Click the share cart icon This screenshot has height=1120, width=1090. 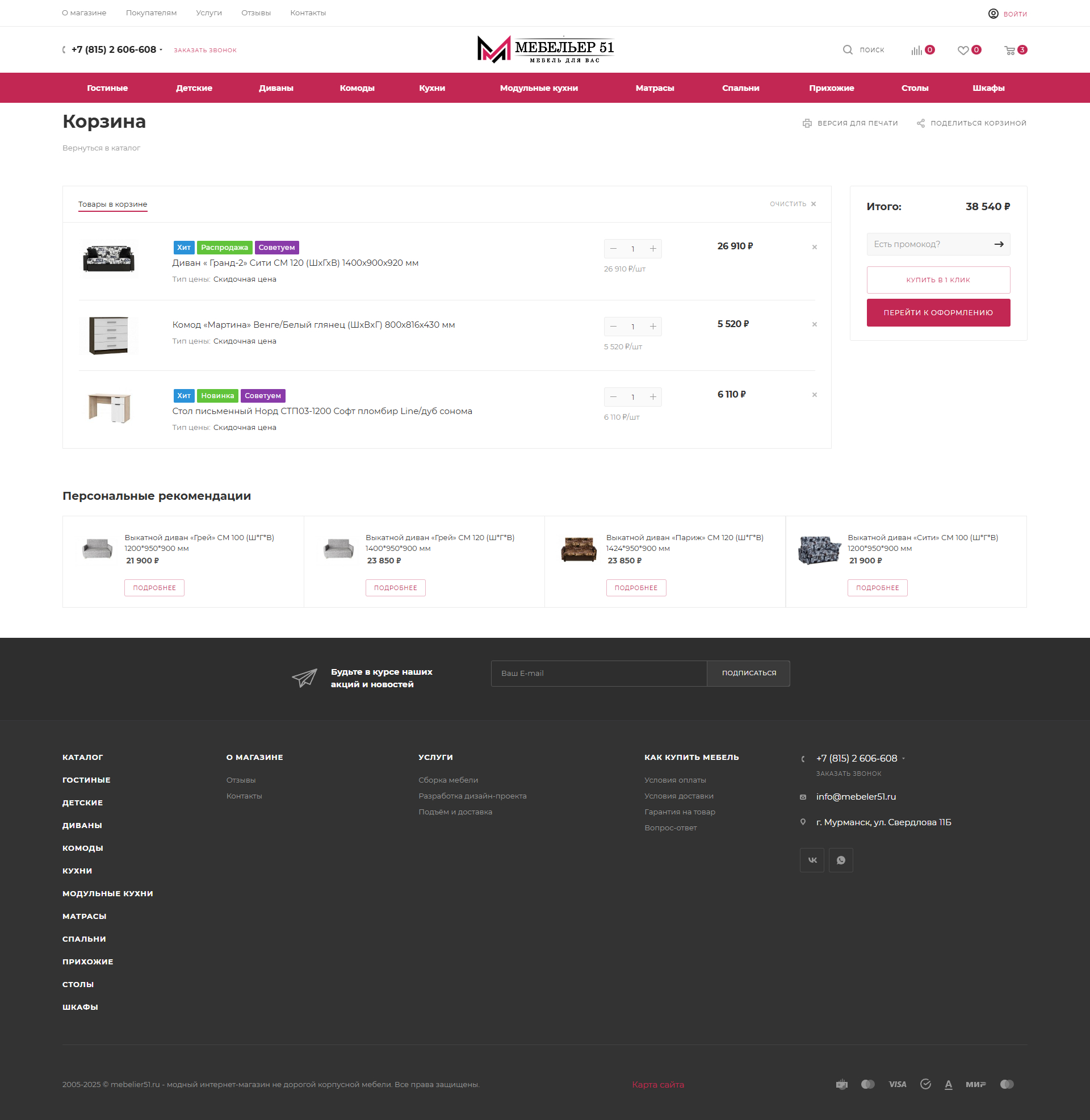point(921,123)
